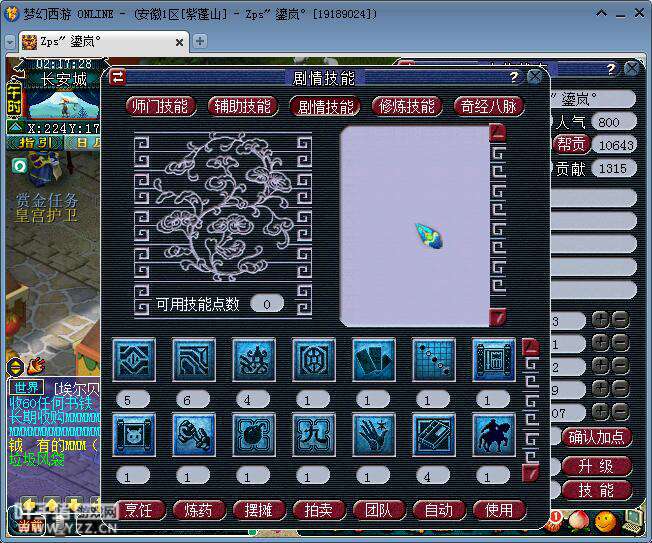The image size is (652, 543).
Task: Increase the attribute in the row showing 3
Action: click(600, 320)
